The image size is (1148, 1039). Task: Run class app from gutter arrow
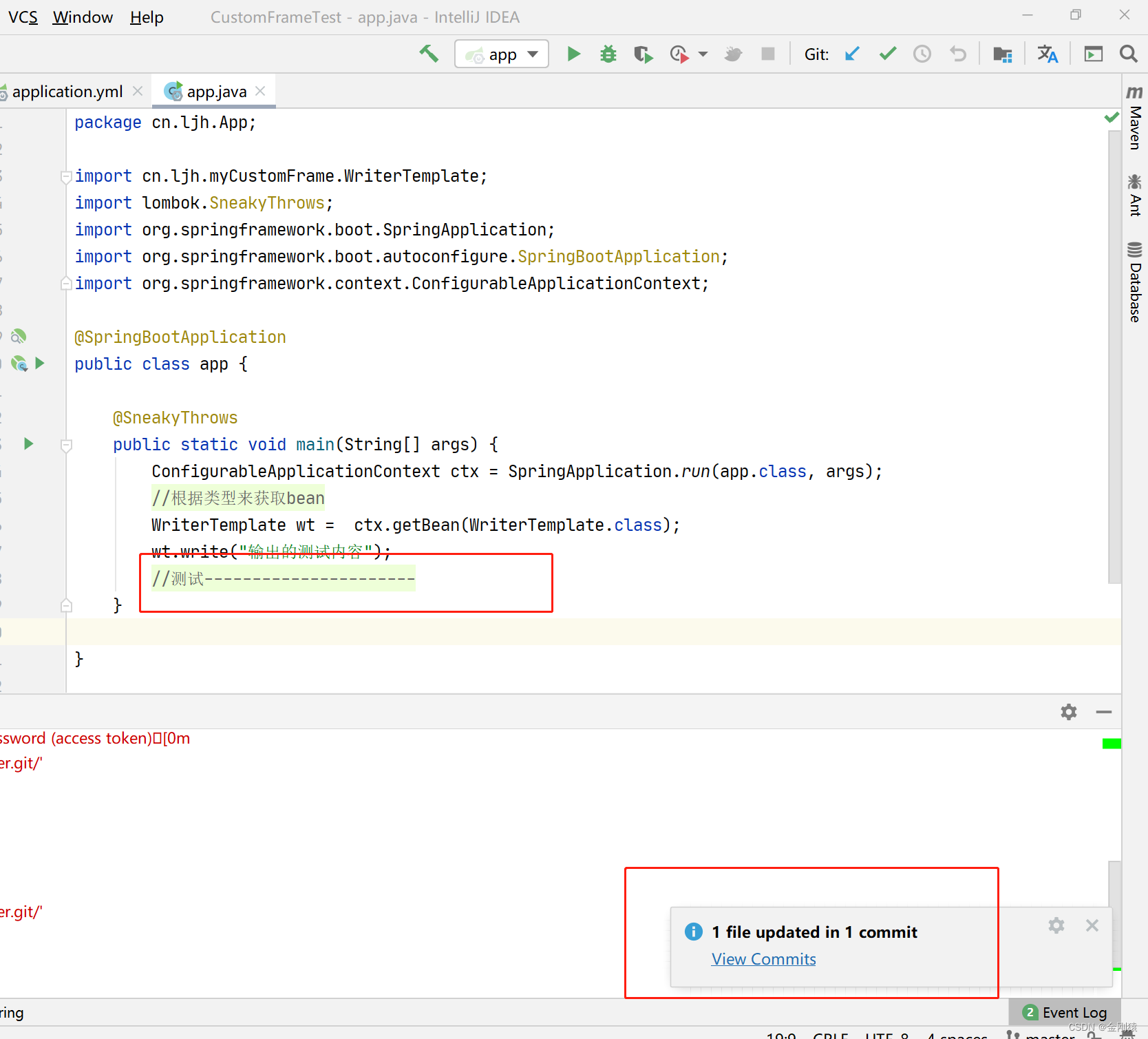coord(40,363)
